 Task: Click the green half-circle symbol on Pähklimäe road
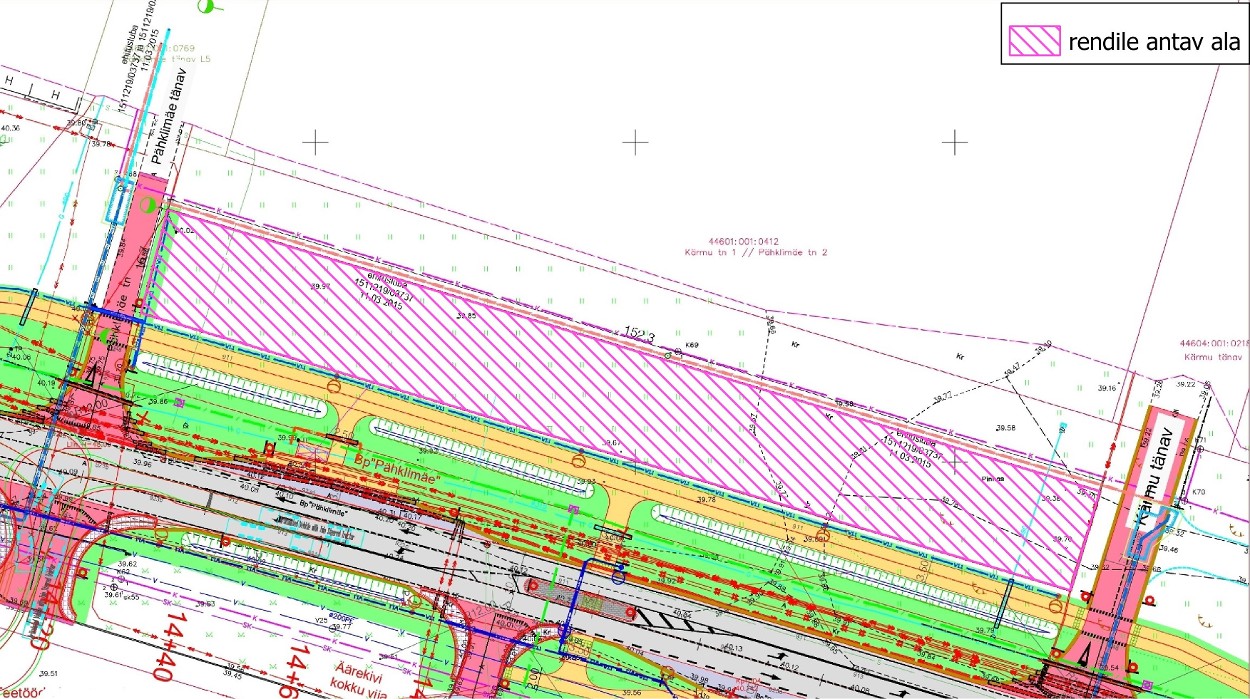[x=148, y=205]
